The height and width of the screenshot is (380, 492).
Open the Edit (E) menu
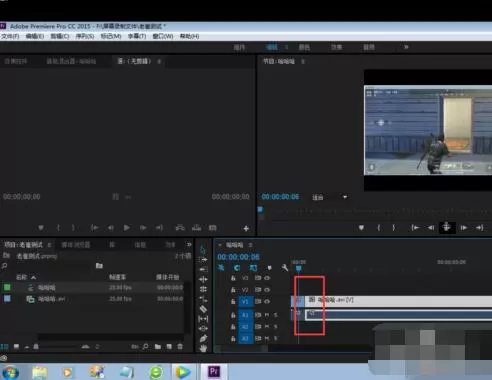(x=35, y=36)
